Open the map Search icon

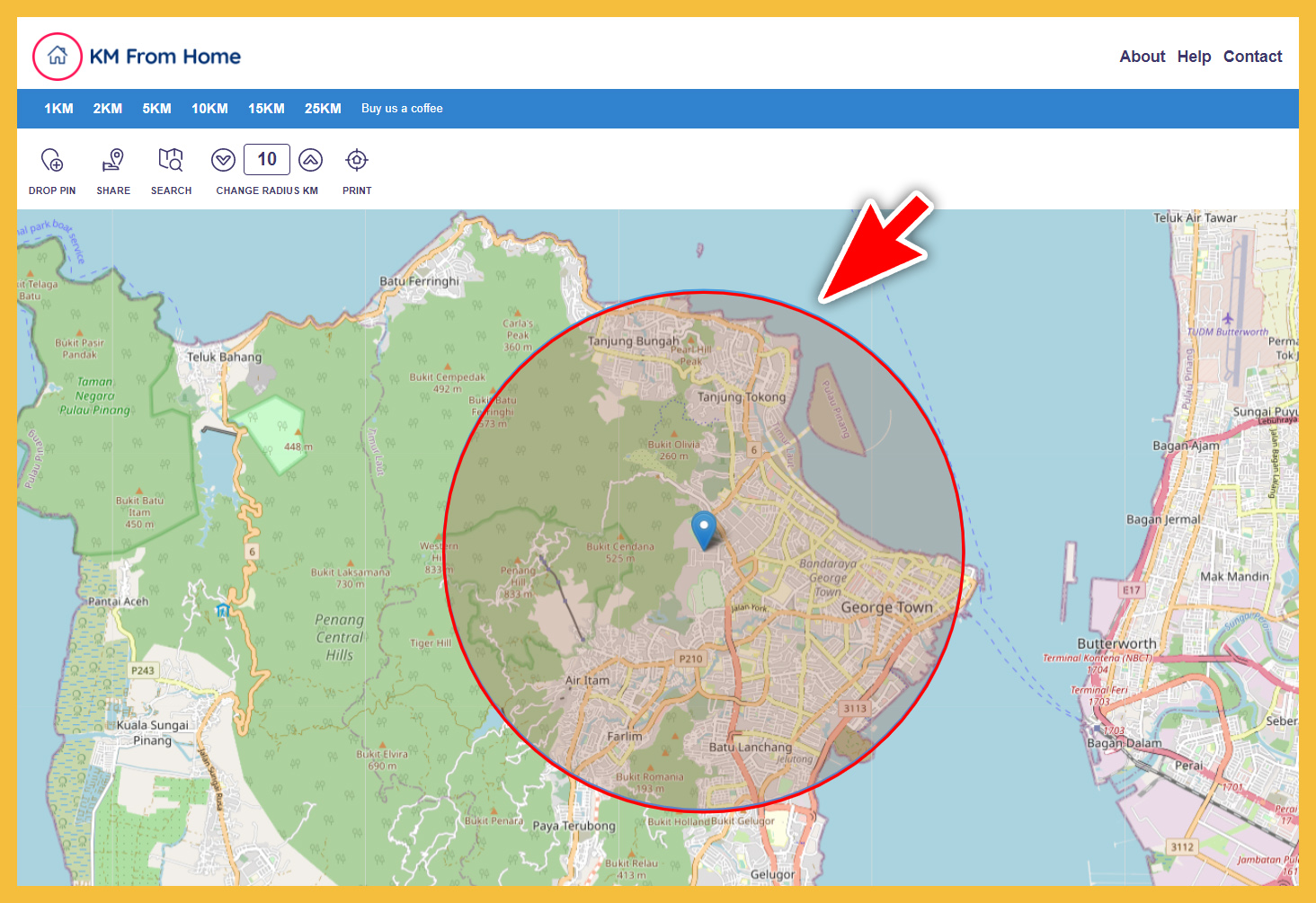171,161
